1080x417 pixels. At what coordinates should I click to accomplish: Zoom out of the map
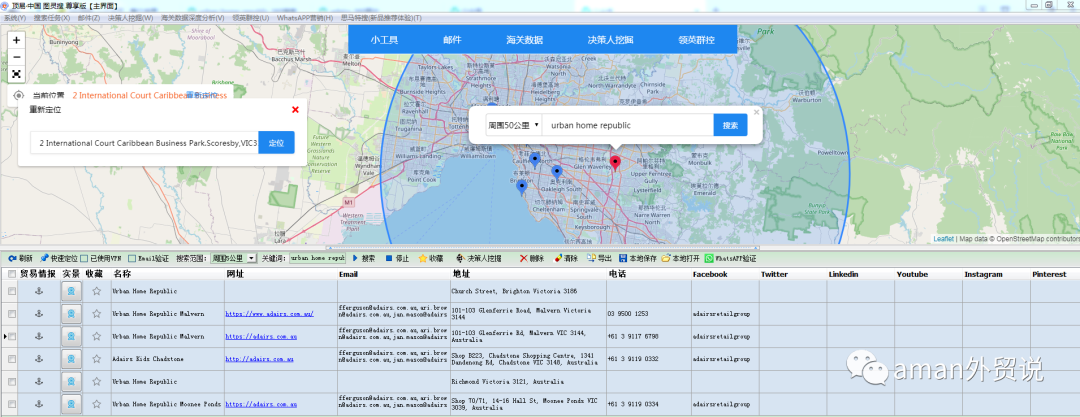[x=17, y=57]
